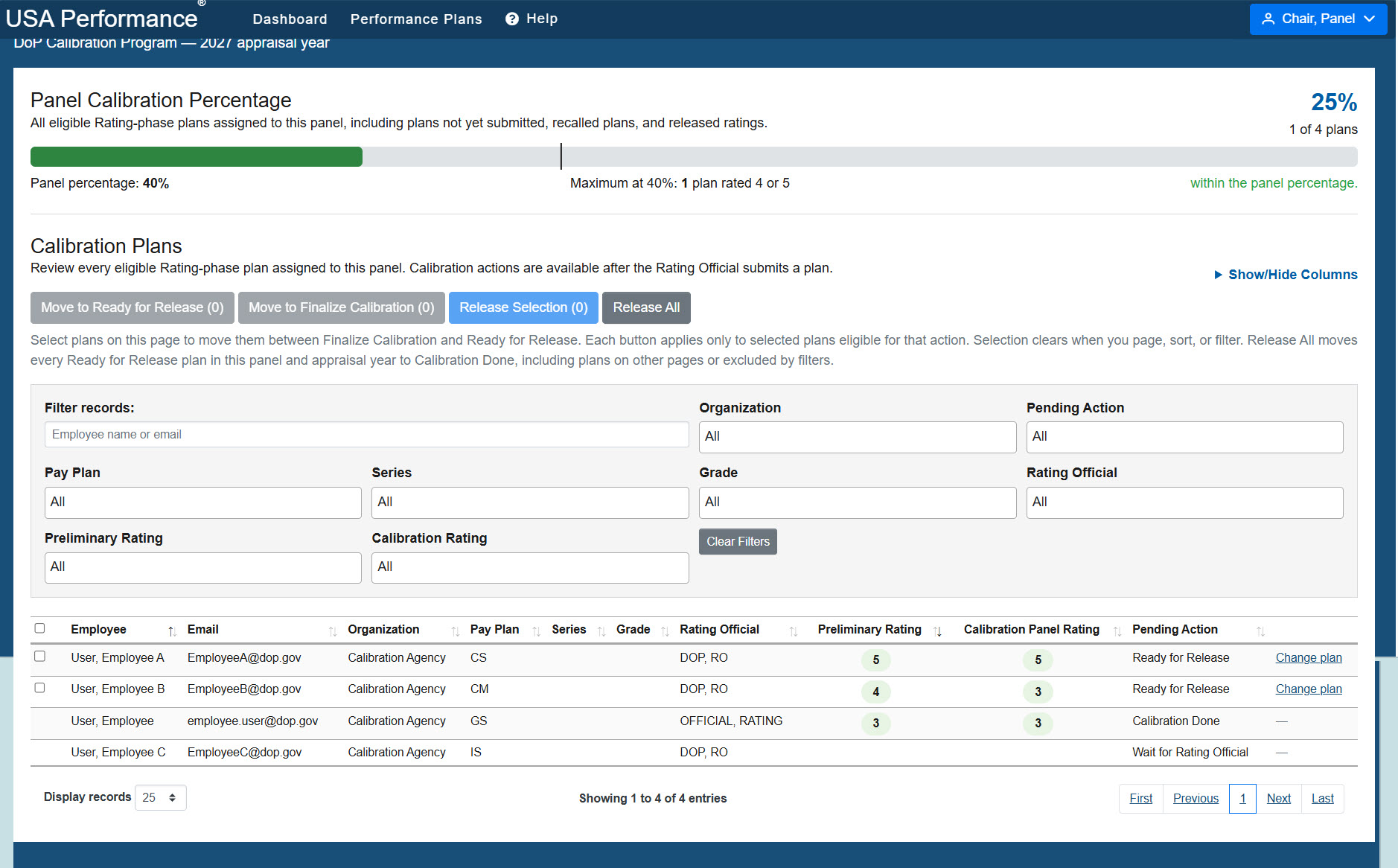Click the Release Selection button

(x=523, y=307)
